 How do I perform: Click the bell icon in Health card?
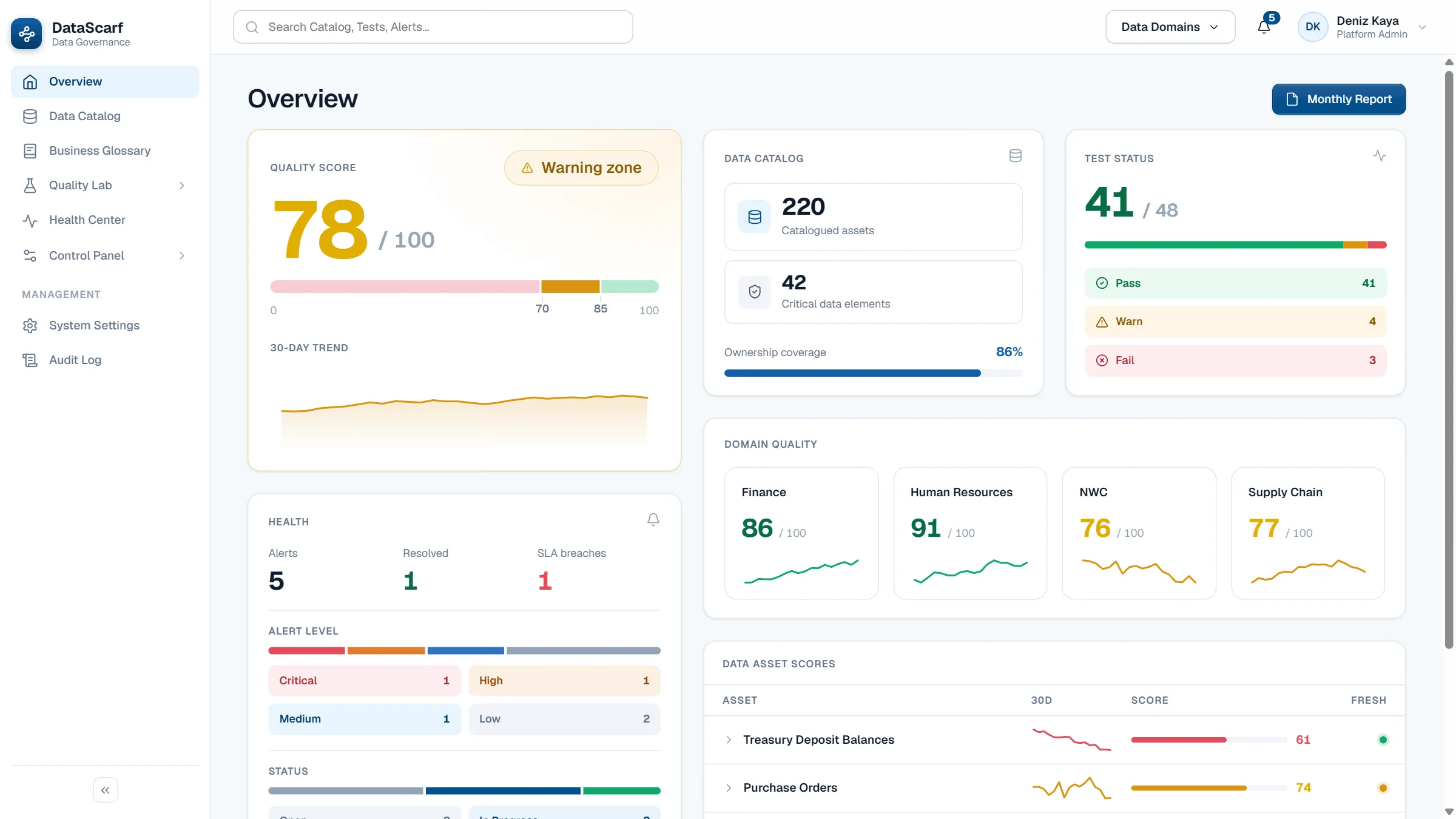click(x=653, y=520)
